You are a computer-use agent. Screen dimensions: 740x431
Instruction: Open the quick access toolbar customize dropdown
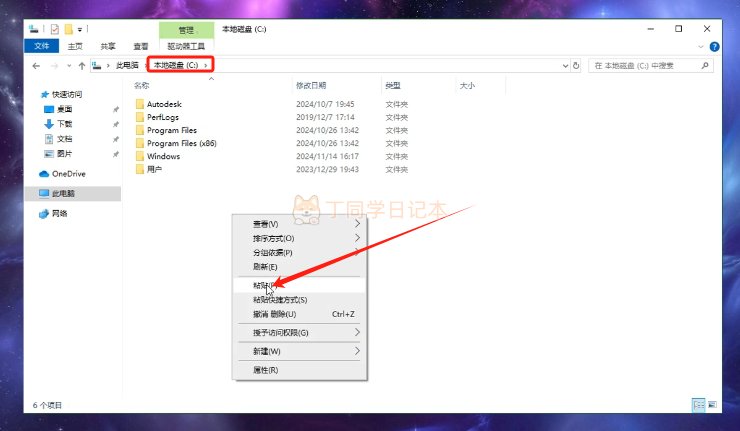(80, 30)
